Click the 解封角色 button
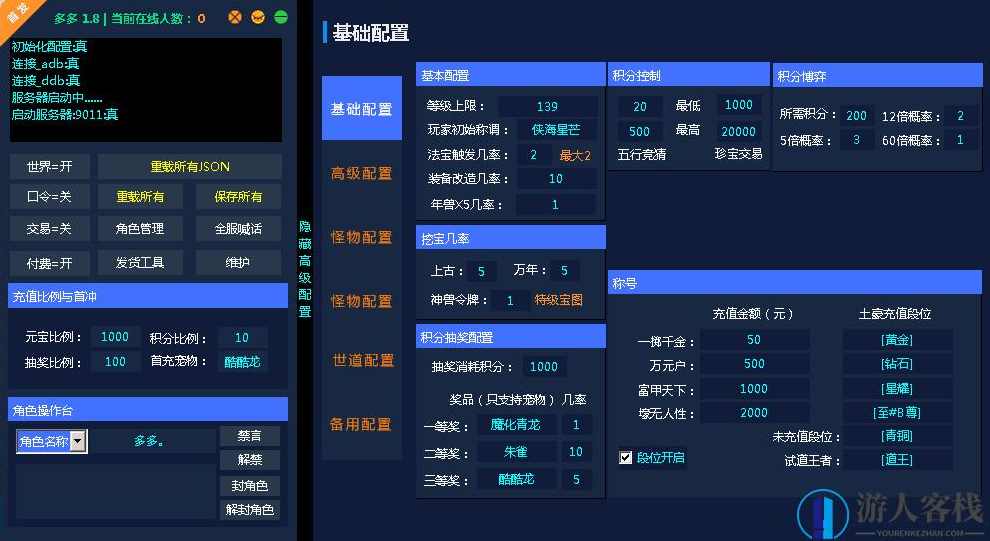The width and height of the screenshot is (990, 541). (x=249, y=509)
